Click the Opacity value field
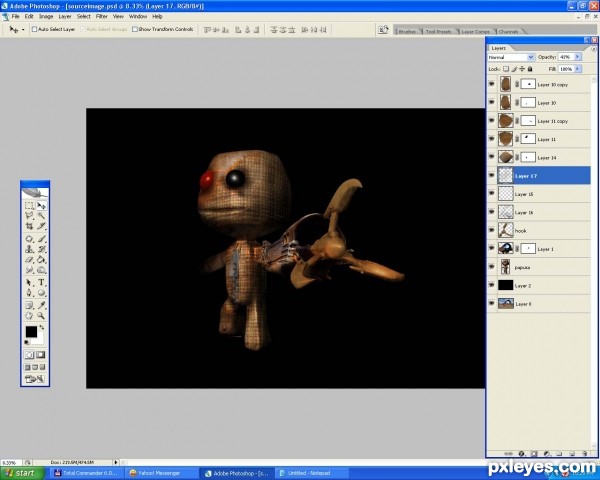Viewport: 600px width, 480px height. coord(566,57)
